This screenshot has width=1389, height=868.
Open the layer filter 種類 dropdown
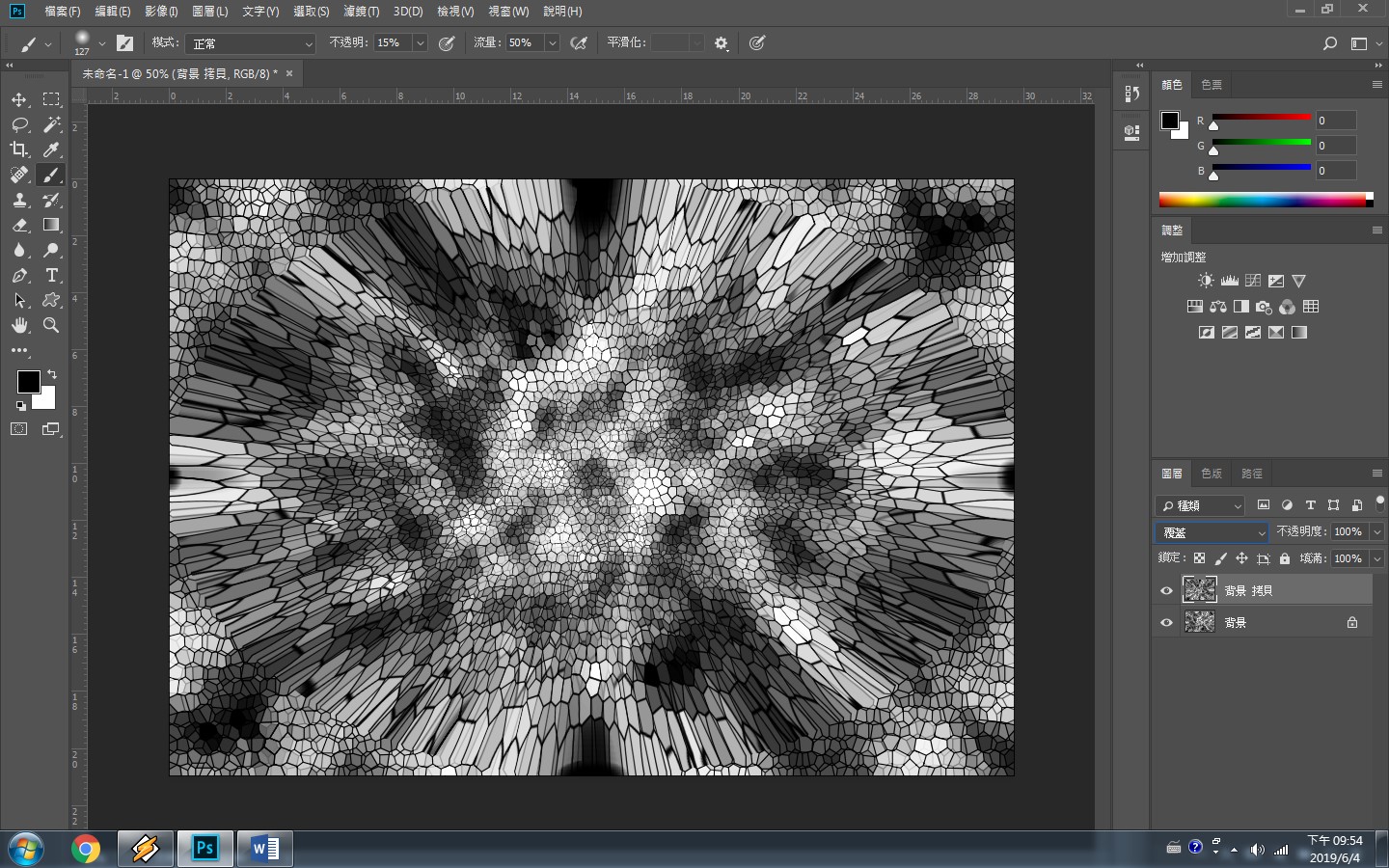coord(1201,505)
